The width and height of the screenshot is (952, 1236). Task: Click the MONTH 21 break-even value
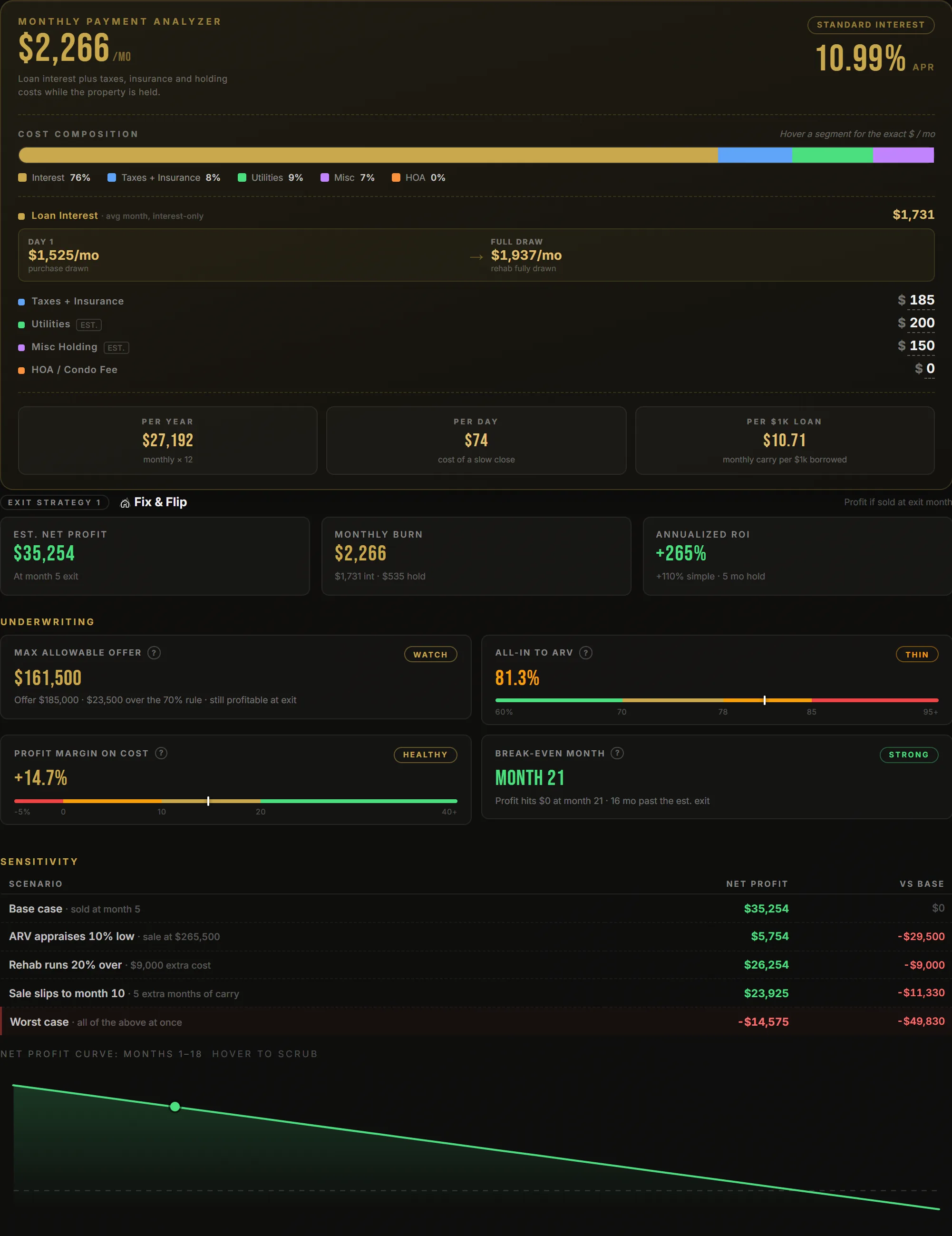[530, 777]
